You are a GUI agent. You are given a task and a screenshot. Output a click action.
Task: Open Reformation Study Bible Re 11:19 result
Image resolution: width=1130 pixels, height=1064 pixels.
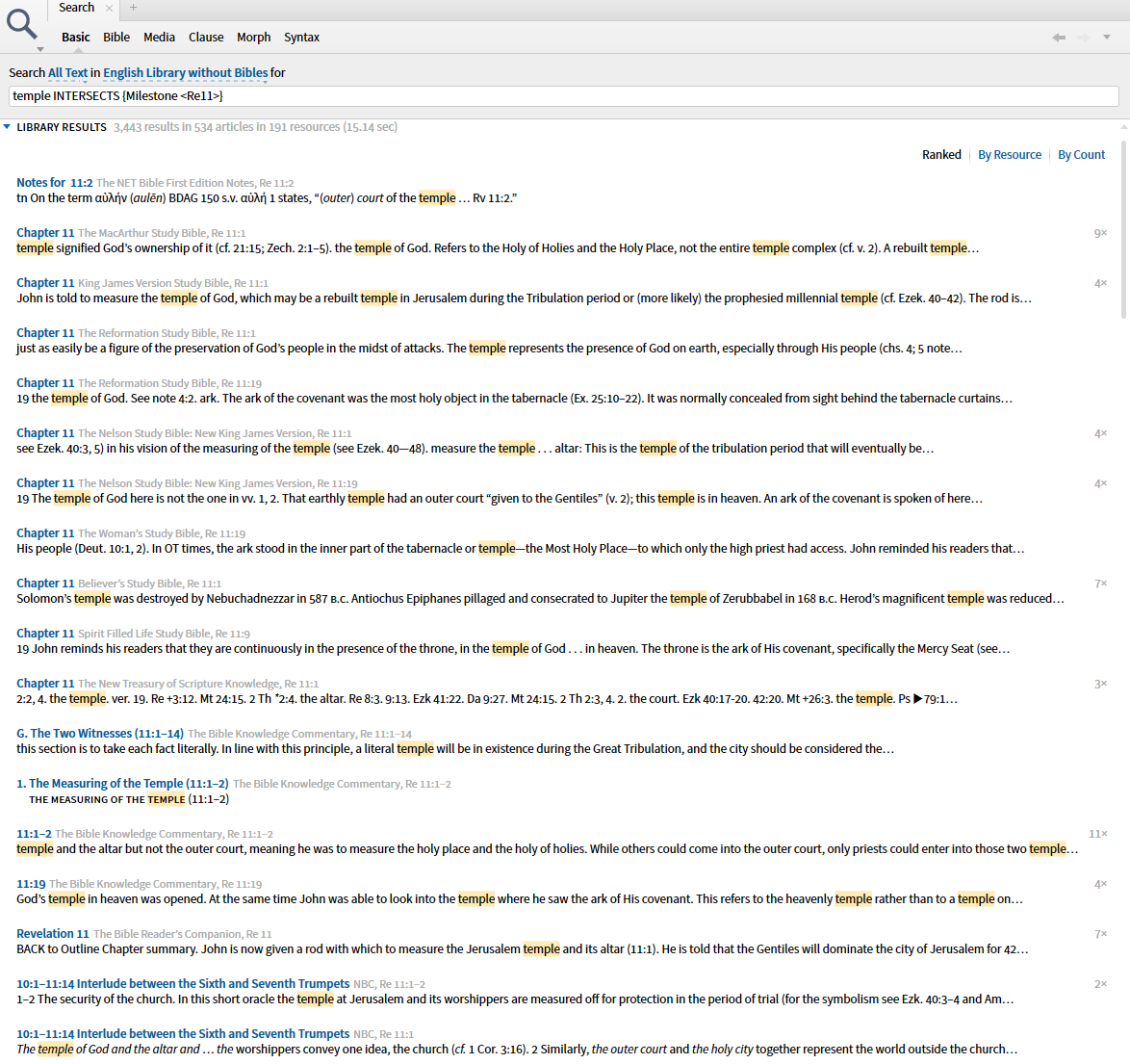point(45,383)
